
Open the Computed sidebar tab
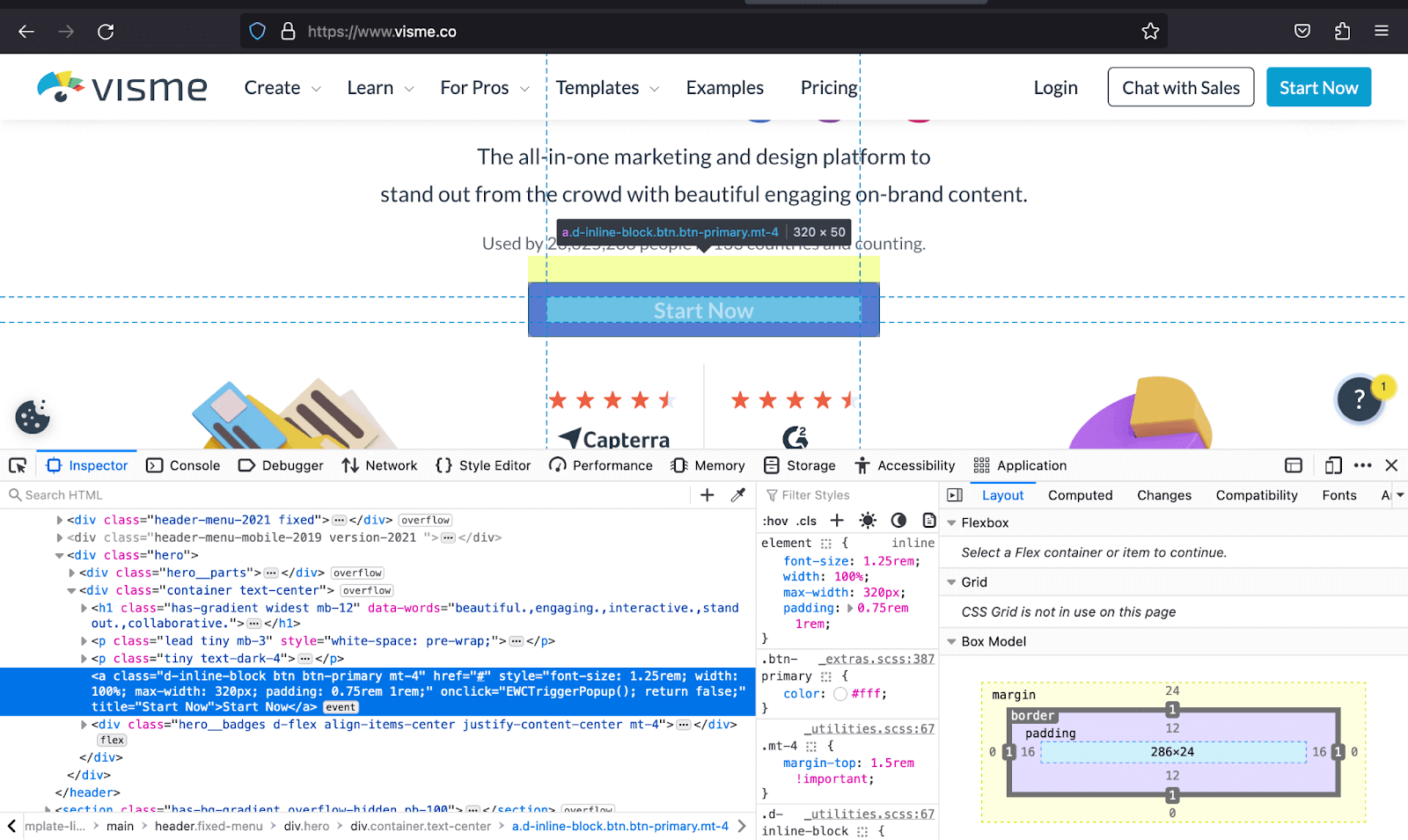(1080, 495)
